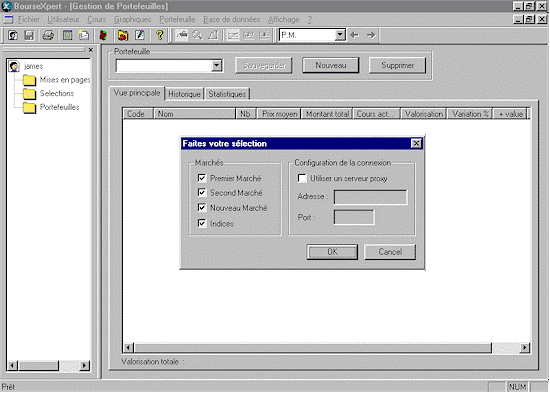Click the quotes table toolbar icon

coord(67,35)
